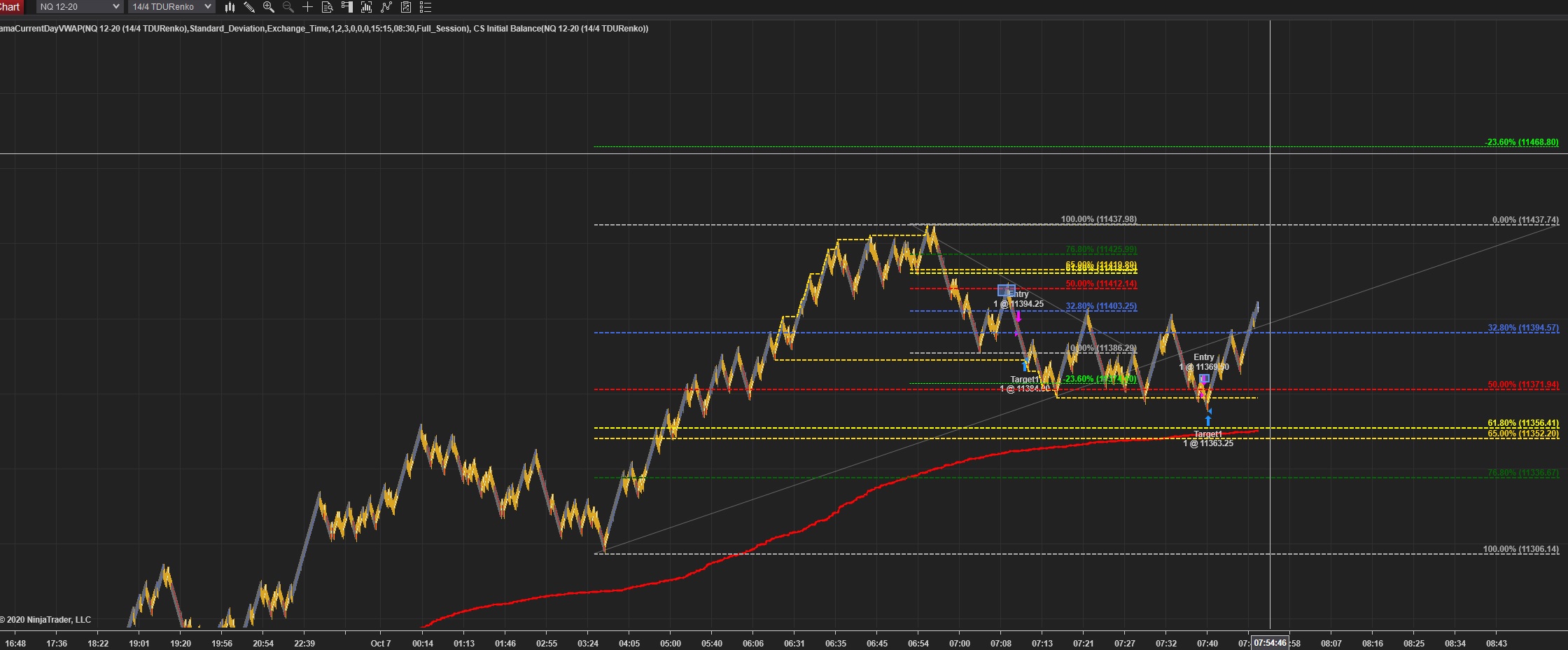Click the Entry 1 @ 11394.25 trade marker
The width and height of the screenshot is (1568, 650).
(1019, 299)
